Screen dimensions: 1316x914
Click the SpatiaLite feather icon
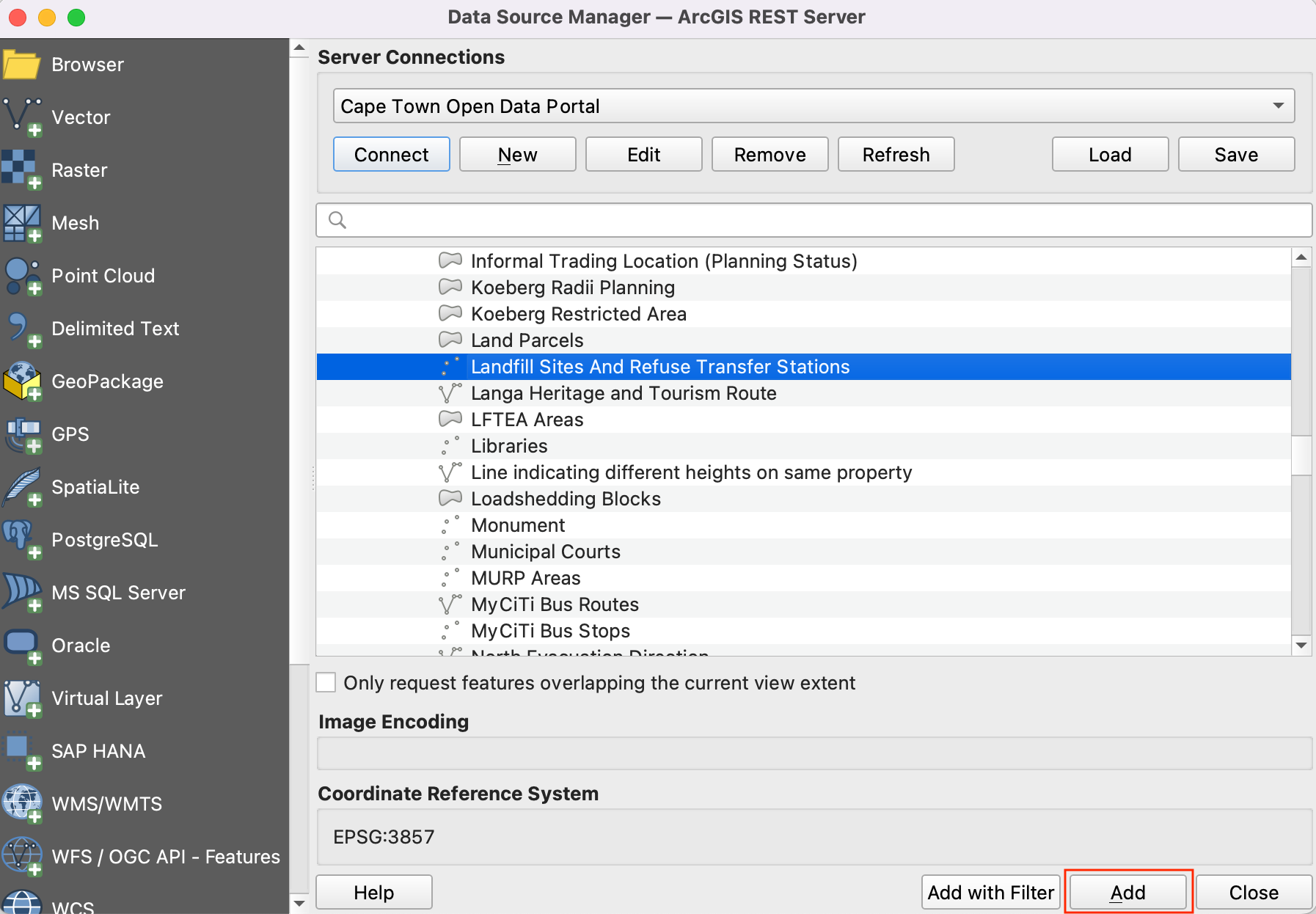22,487
